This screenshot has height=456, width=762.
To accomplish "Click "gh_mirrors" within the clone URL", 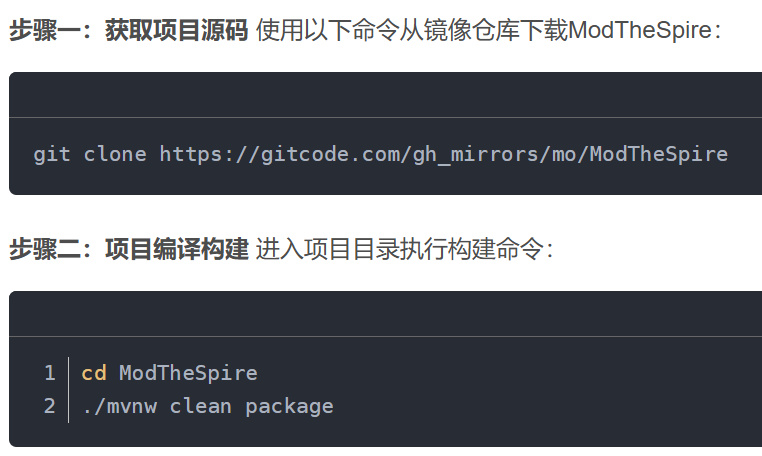I will (473, 154).
